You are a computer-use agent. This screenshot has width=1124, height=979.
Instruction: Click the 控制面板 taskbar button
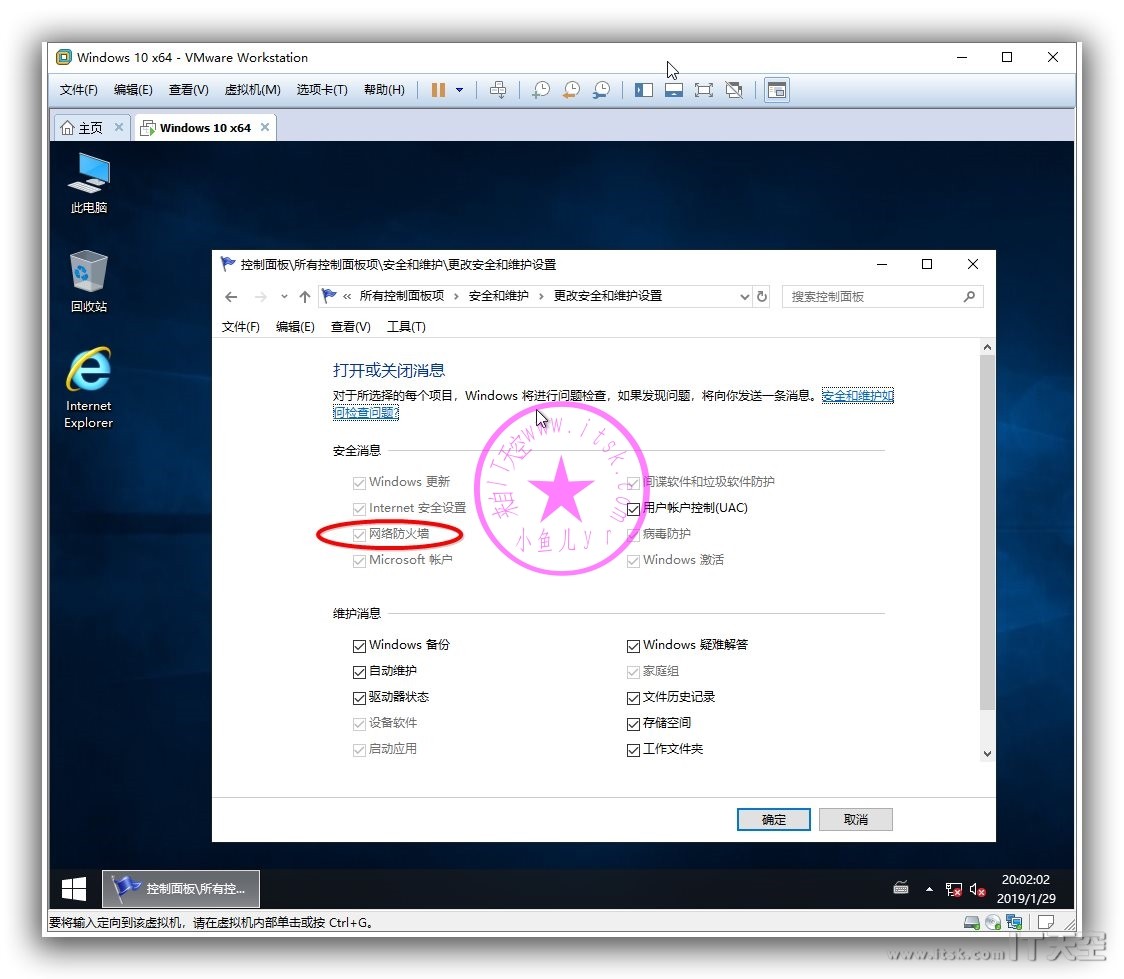tap(181, 889)
